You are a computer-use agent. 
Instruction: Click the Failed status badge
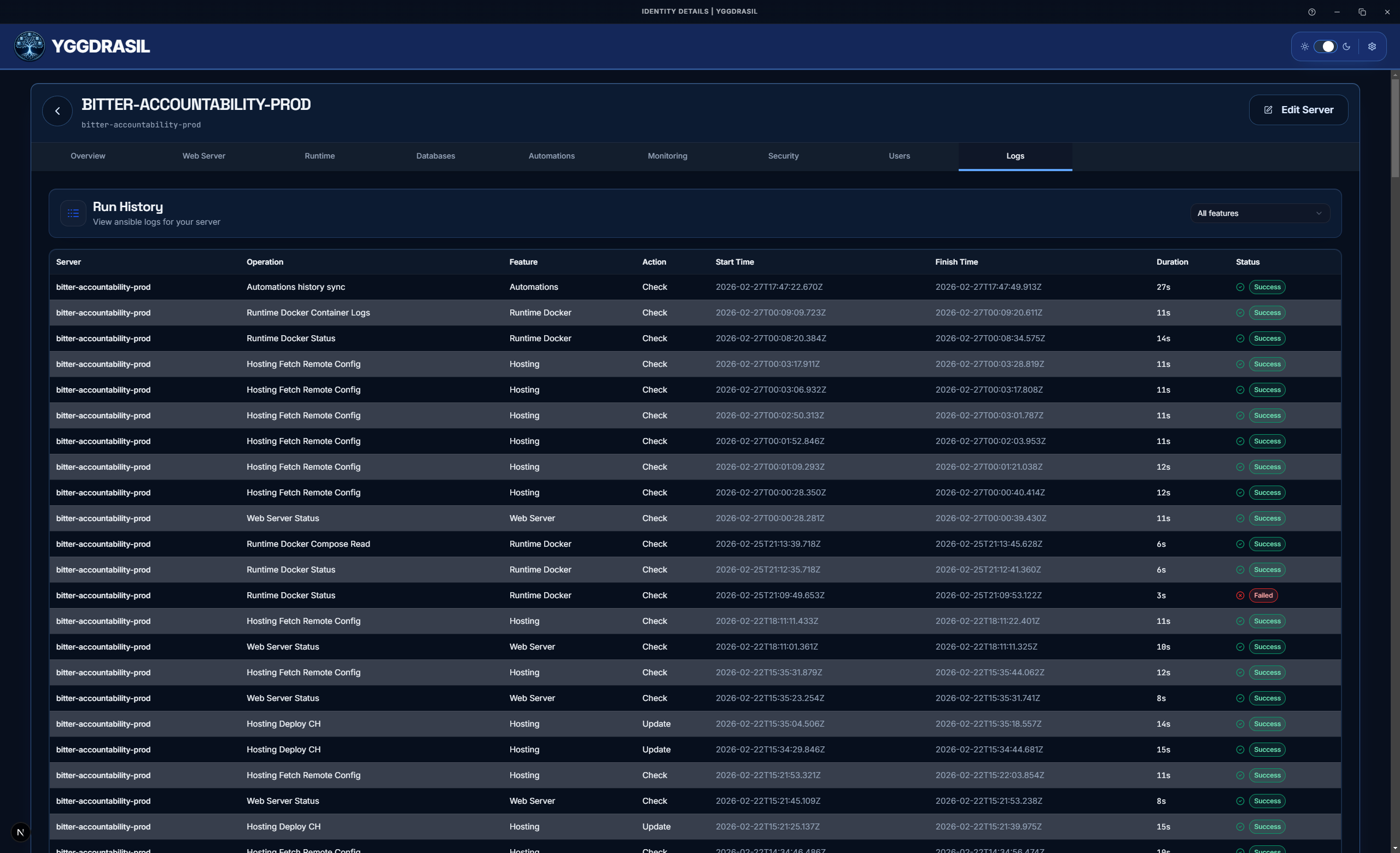[x=1264, y=595]
